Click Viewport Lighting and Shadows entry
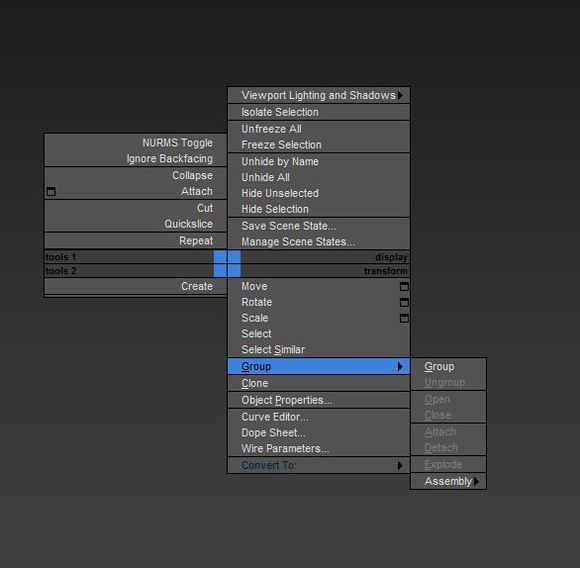Screen dimensions: 580x568 tap(319, 95)
